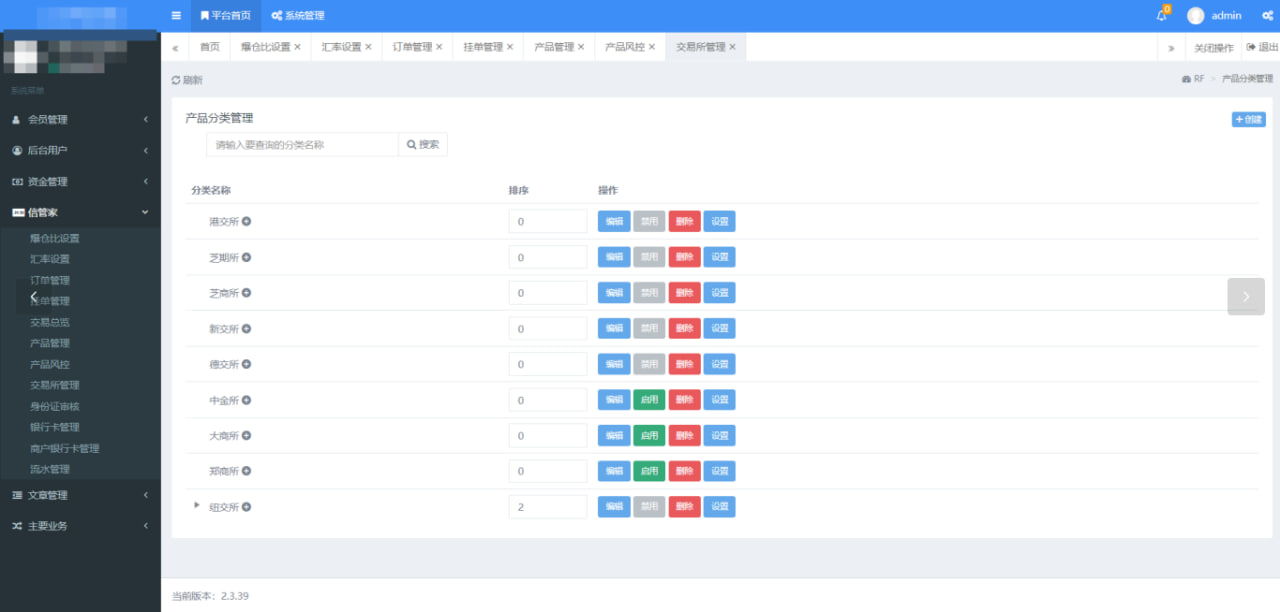This screenshot has width=1280, height=612.
Task: Open the notification bell icon
Action: pos(1161,16)
